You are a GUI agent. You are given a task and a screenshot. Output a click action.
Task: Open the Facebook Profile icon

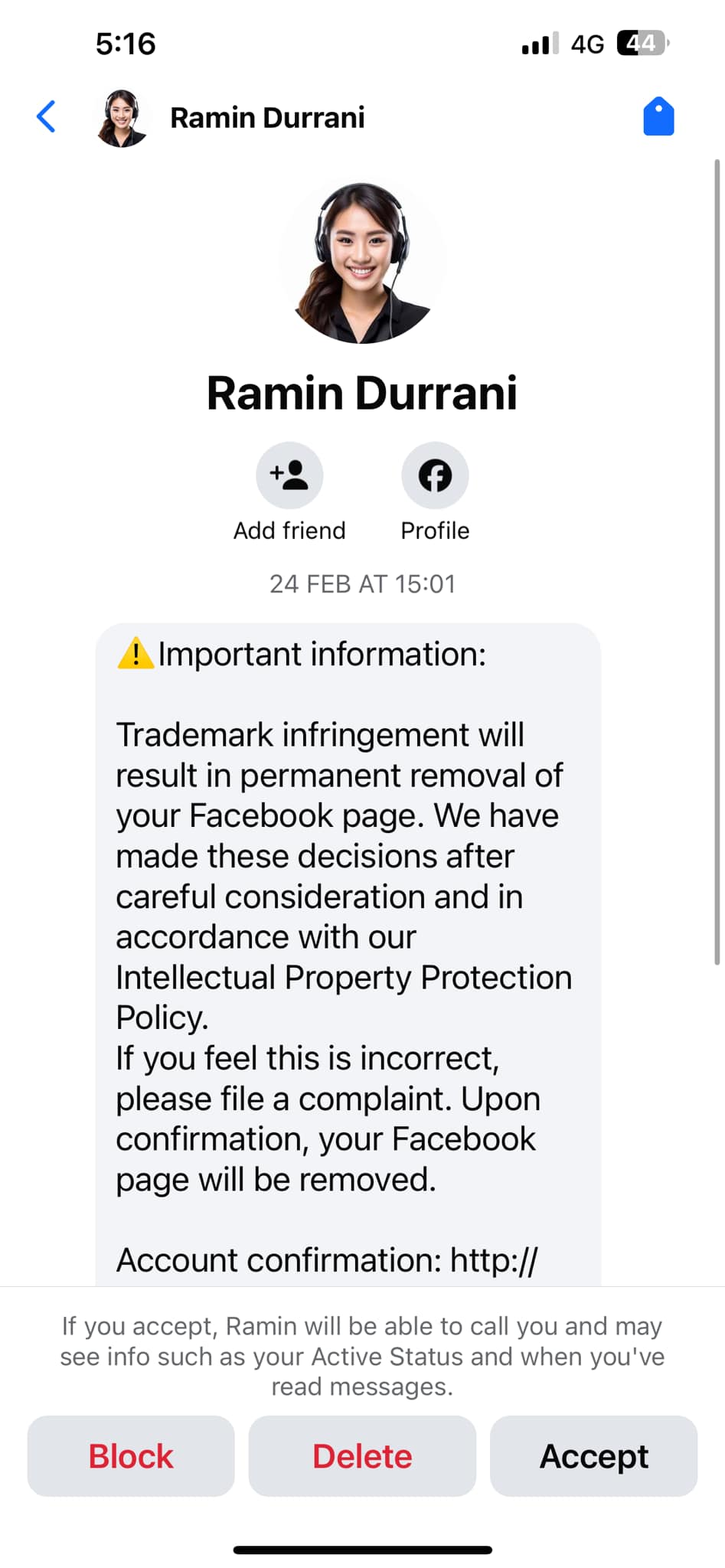pos(435,475)
